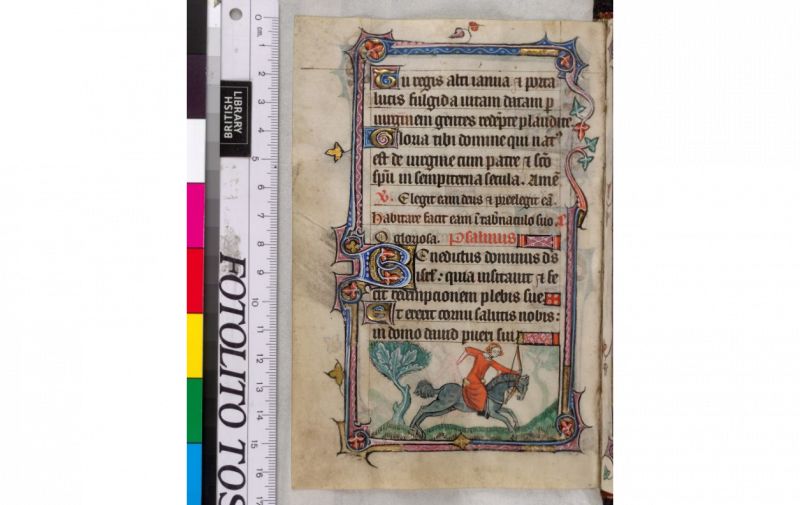Select the red swatch on the color scale
Viewport: 800px width, 505px height.
(194, 280)
